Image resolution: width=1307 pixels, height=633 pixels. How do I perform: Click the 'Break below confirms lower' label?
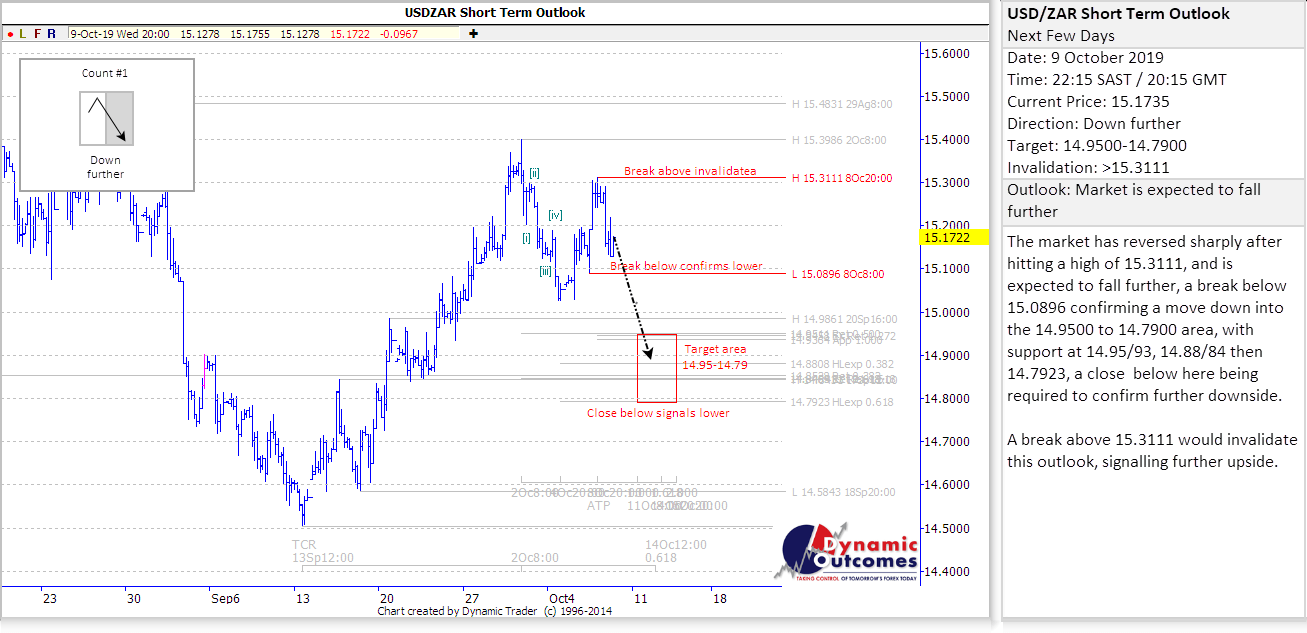[686, 266]
